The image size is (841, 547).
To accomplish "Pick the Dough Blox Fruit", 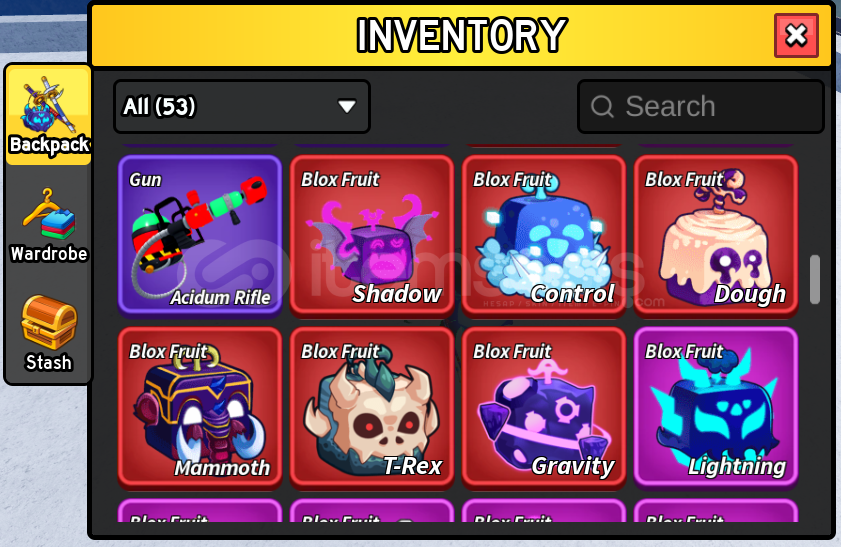I will click(716, 234).
